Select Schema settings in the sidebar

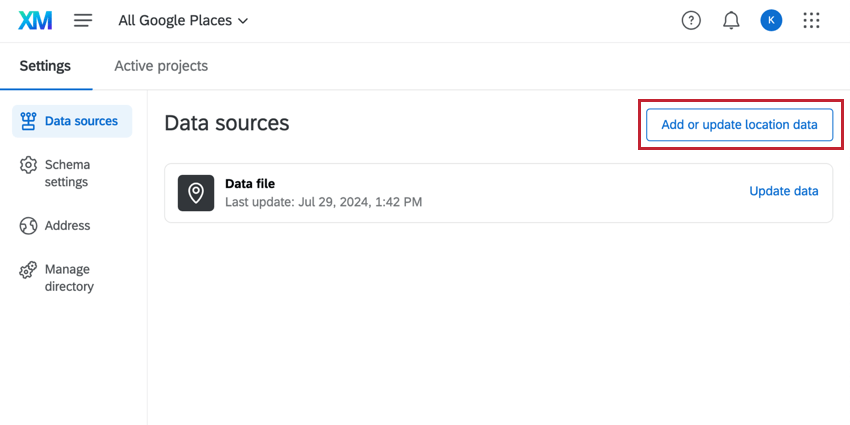pos(67,173)
